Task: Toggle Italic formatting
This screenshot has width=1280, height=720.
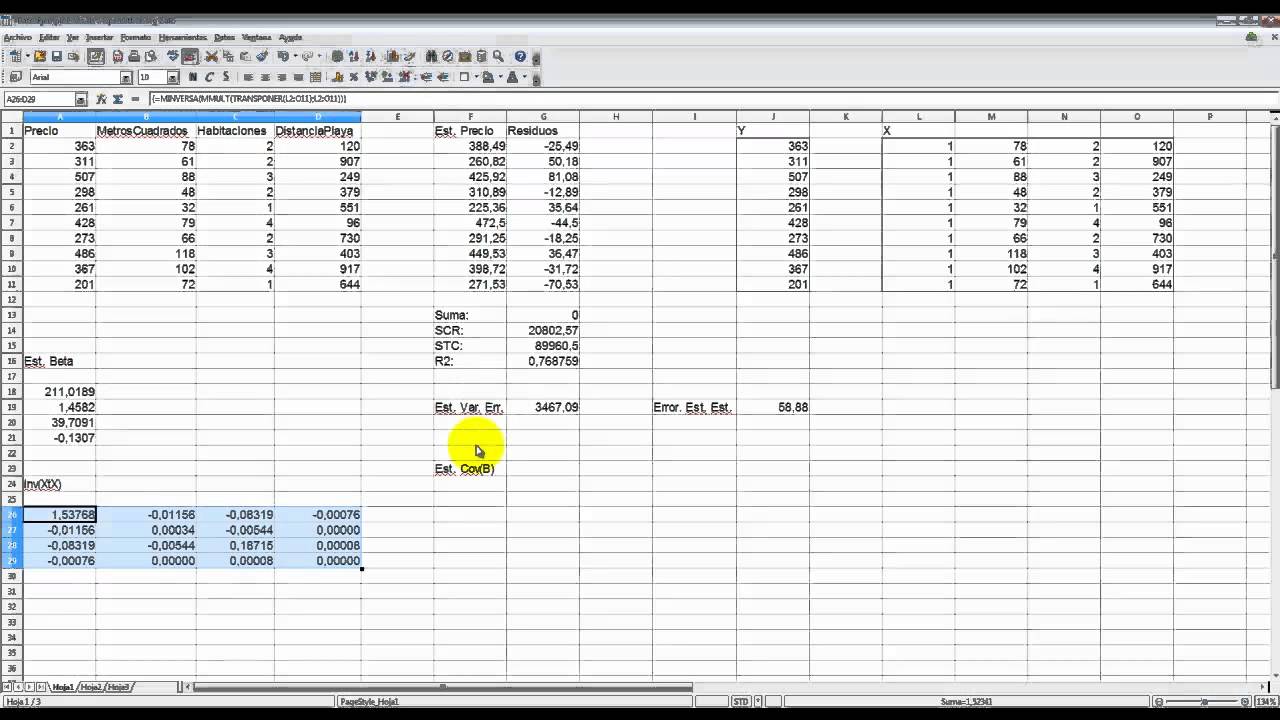Action: tap(209, 77)
